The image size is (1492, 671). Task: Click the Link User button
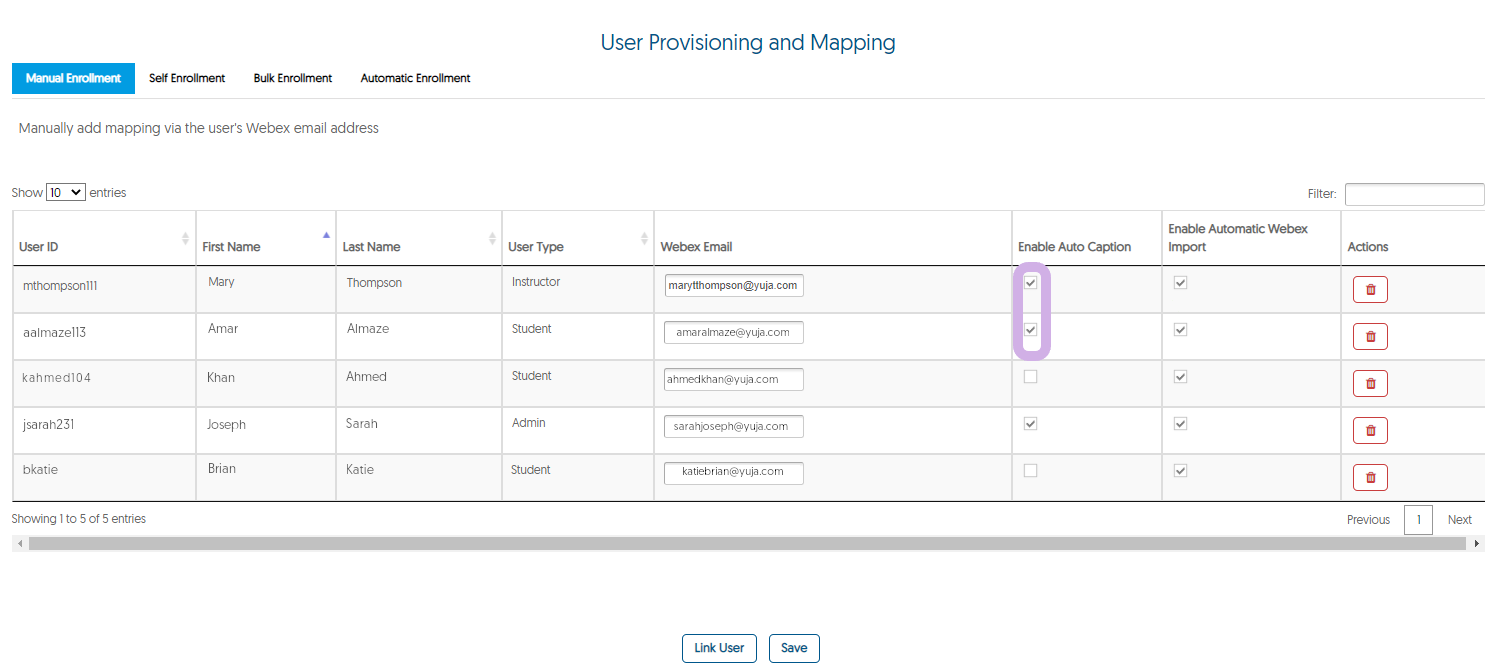coord(719,648)
